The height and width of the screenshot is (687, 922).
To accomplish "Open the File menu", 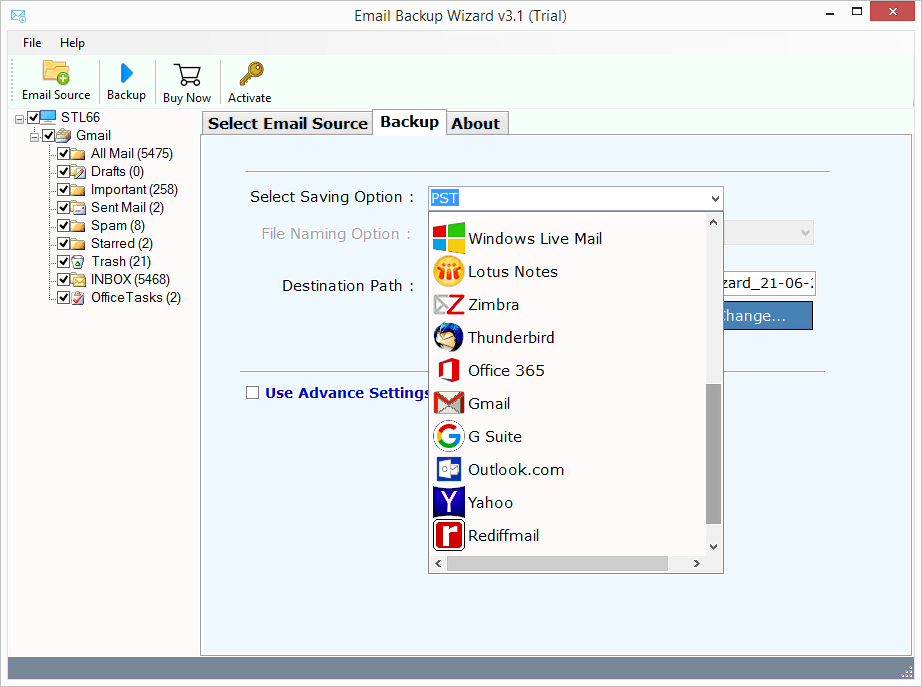I will click(32, 43).
